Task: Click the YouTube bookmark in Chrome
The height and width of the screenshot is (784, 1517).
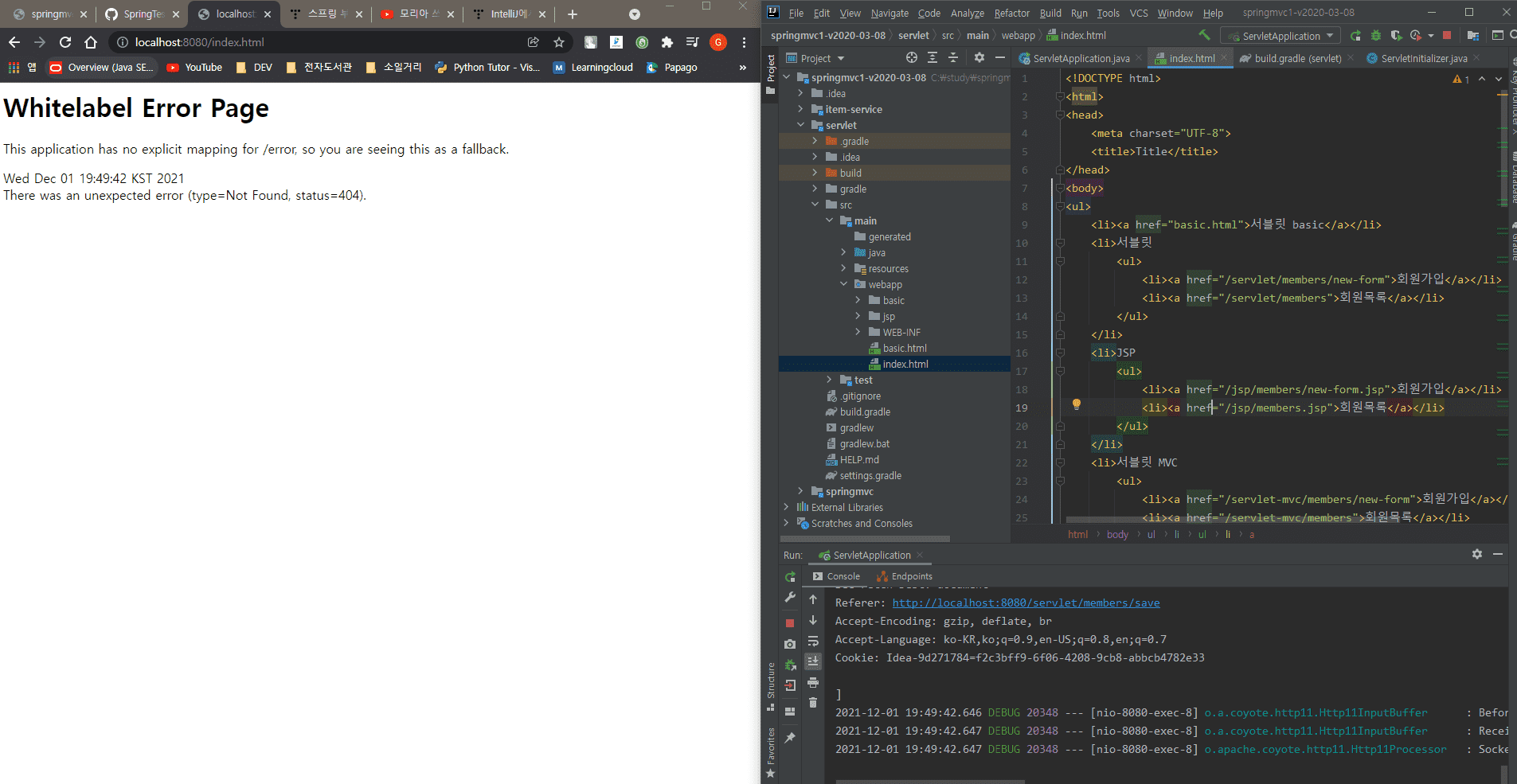Action: 195,68
